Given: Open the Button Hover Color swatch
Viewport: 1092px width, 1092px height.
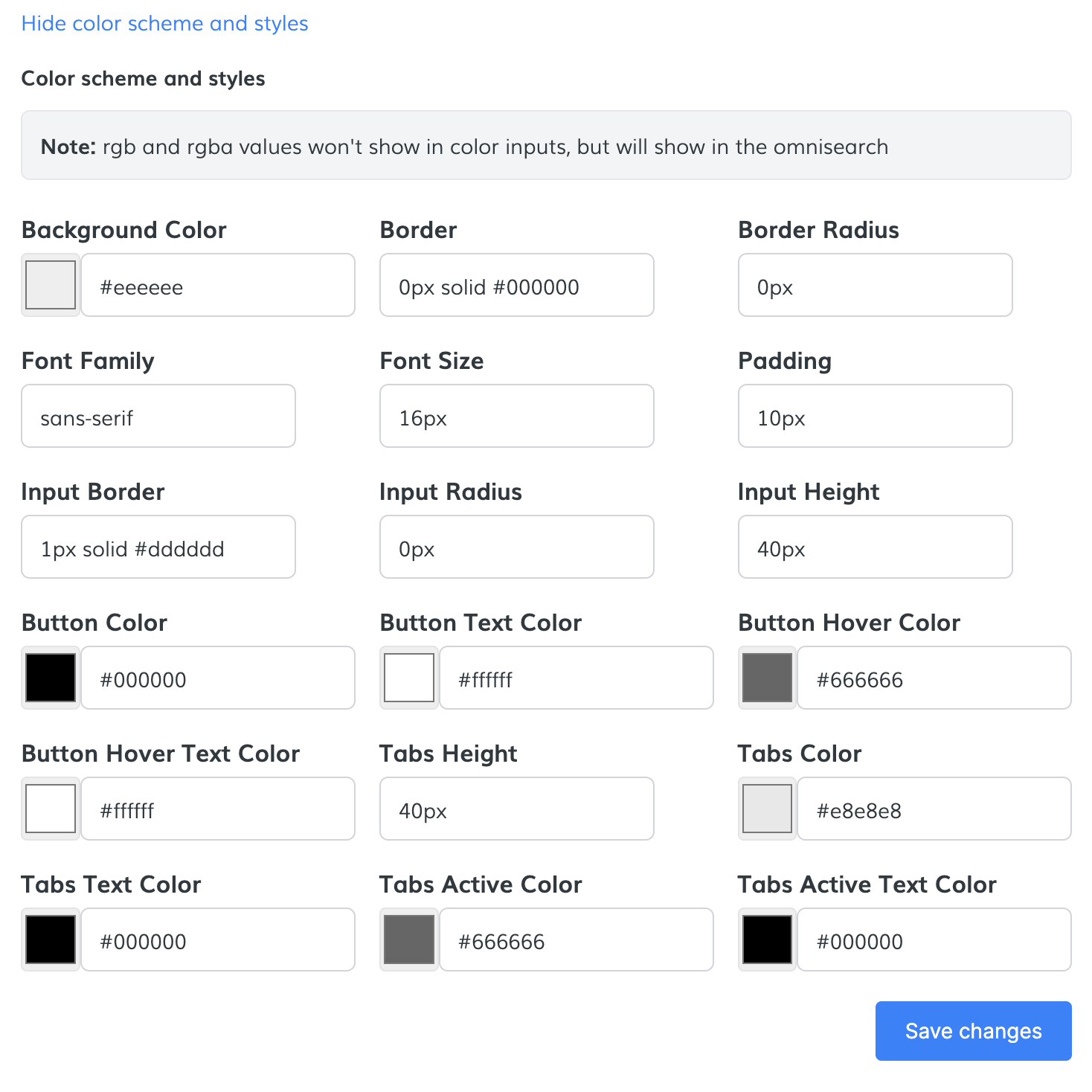Looking at the screenshot, I should (768, 678).
